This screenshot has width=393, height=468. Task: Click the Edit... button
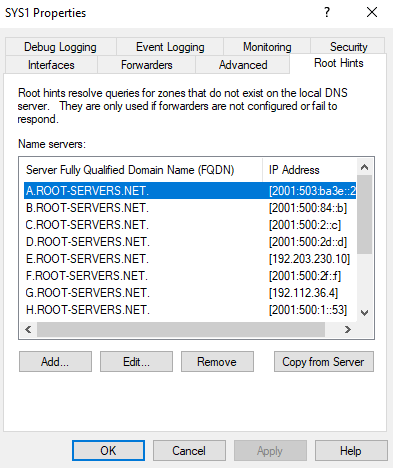click(x=136, y=361)
